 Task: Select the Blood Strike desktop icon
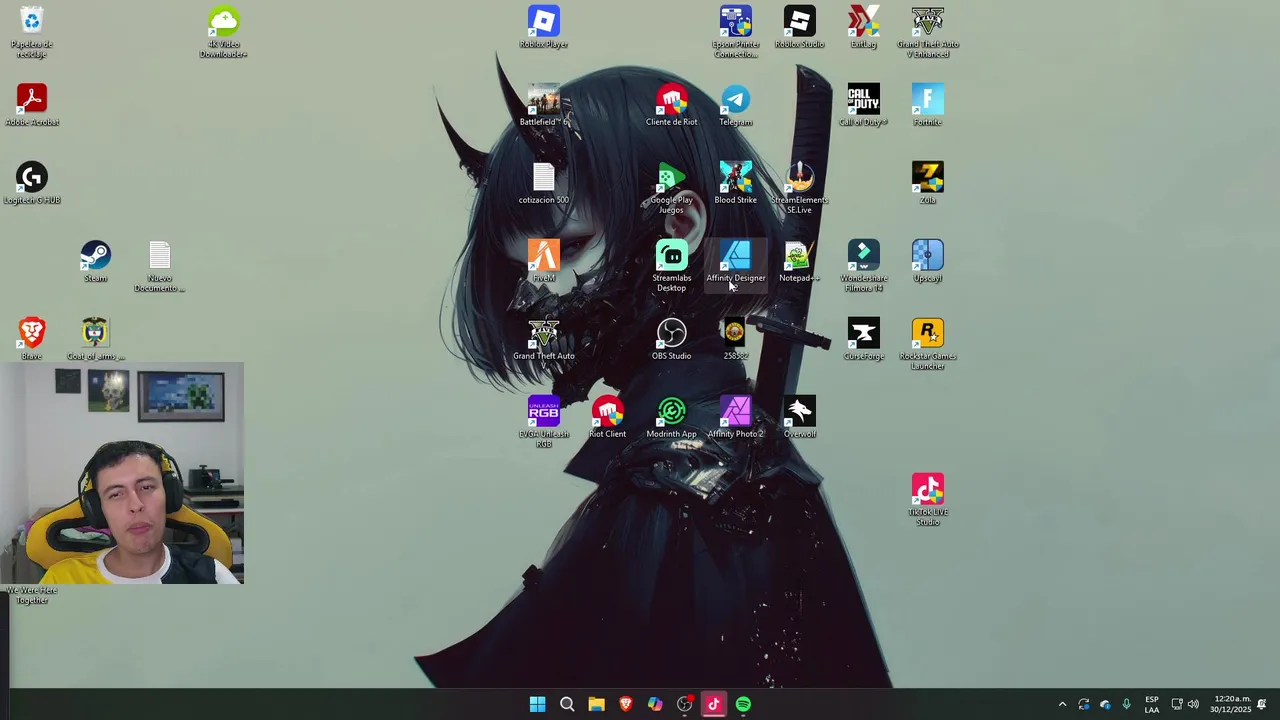(736, 183)
